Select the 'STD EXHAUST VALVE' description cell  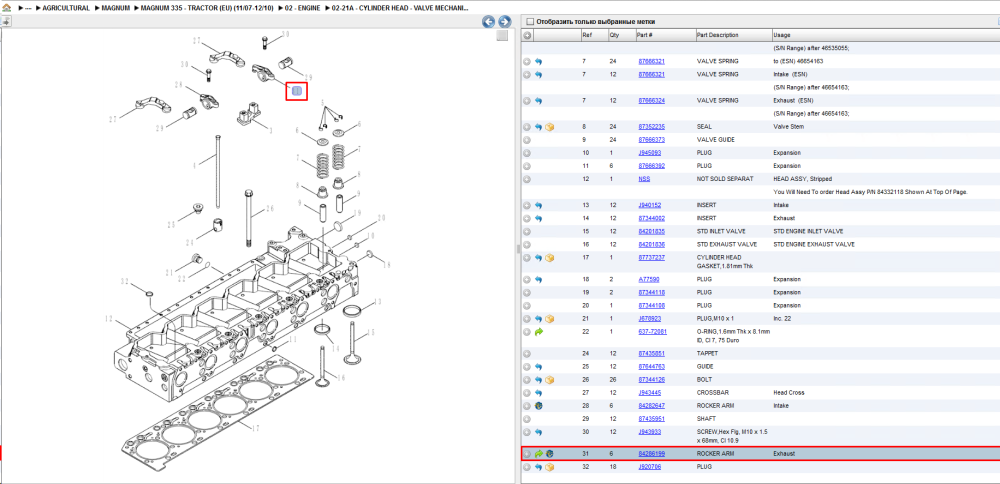(x=727, y=245)
